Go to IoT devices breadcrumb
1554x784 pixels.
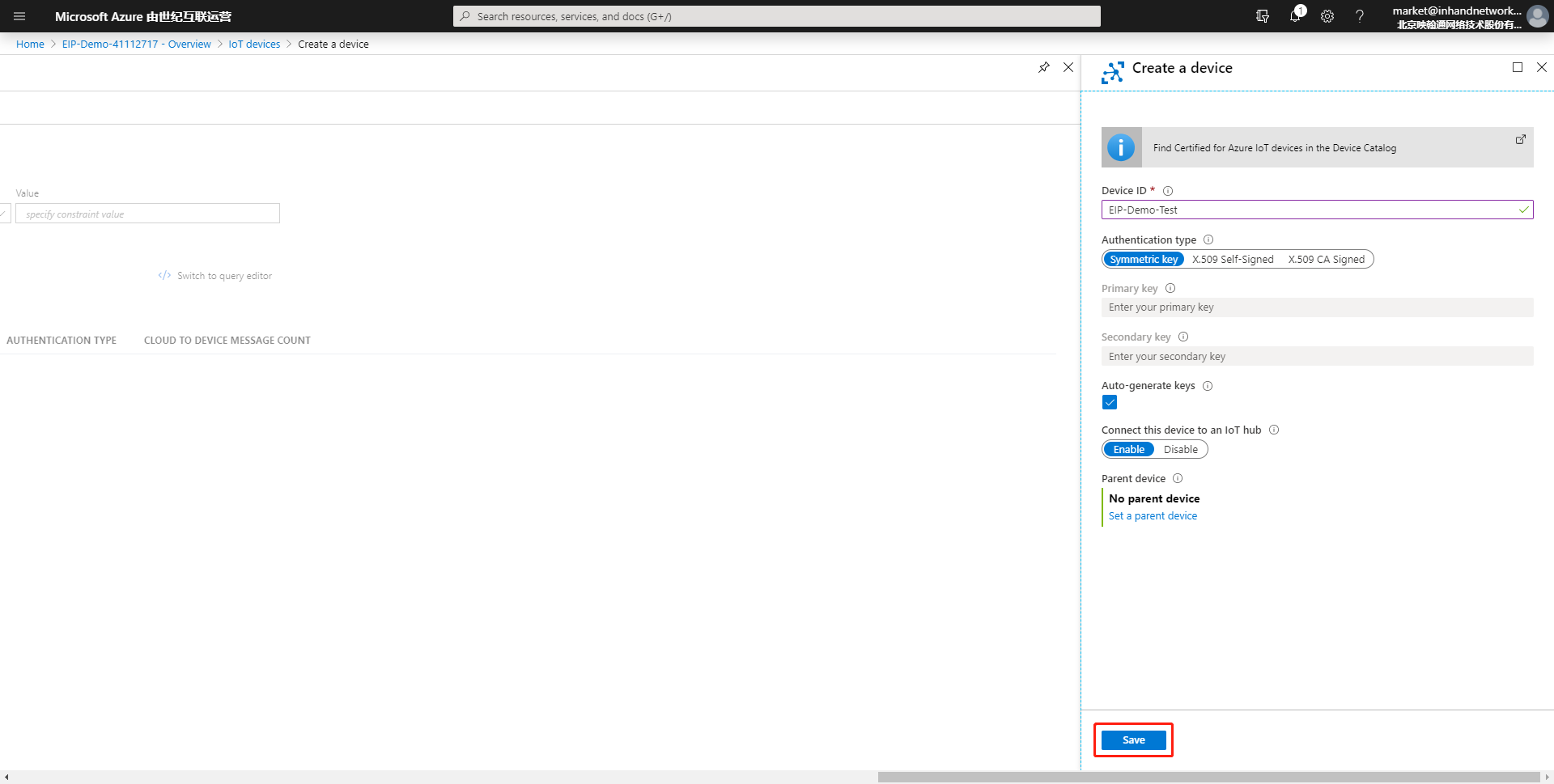pyautogui.click(x=254, y=44)
